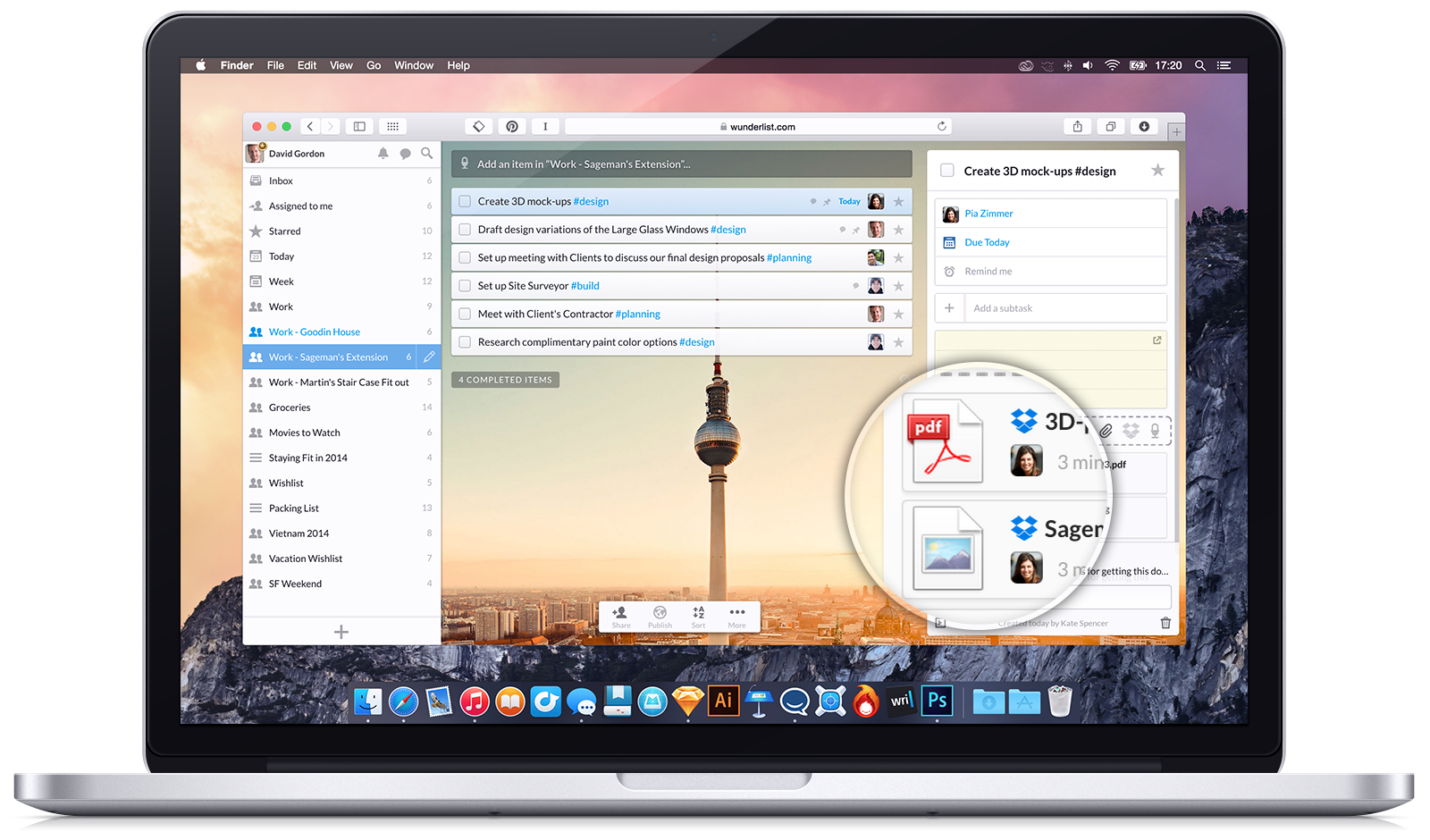Image resolution: width=1430 pixels, height=840 pixels.
Task: Reload the page with the refresh icon
Action: click(942, 126)
